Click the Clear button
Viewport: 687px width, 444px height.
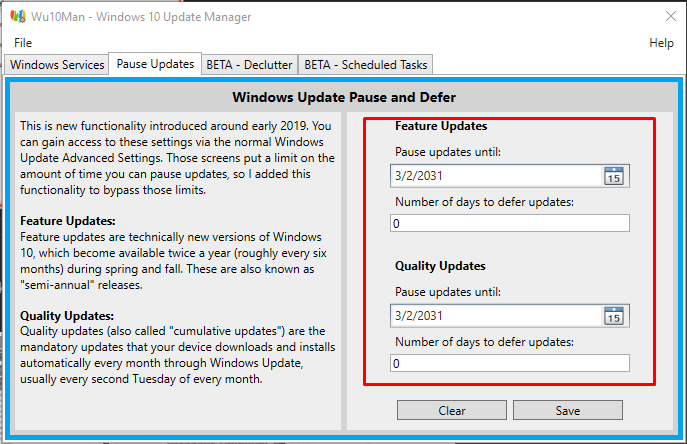pos(452,410)
